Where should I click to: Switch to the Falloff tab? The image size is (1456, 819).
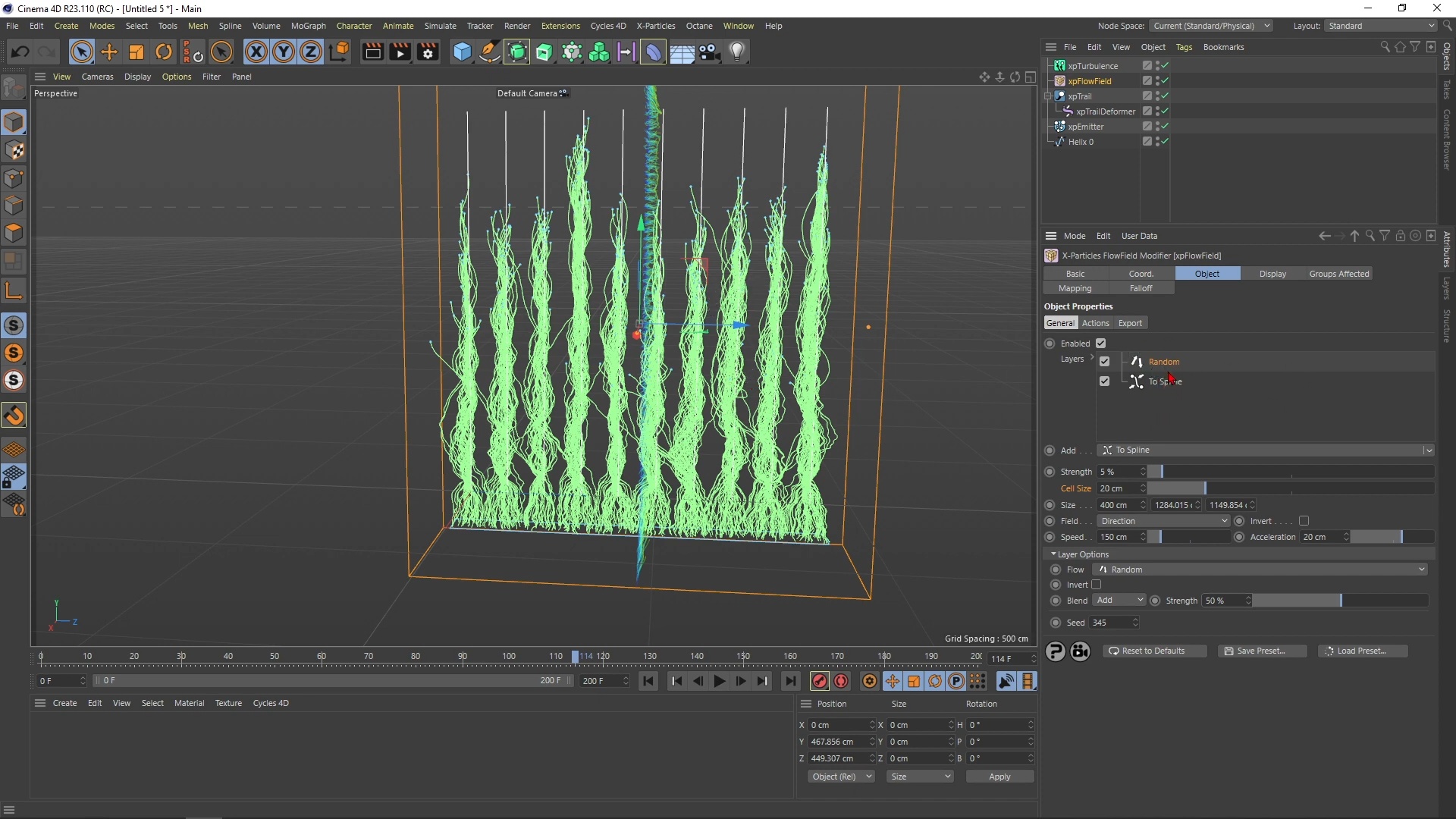click(x=1141, y=288)
